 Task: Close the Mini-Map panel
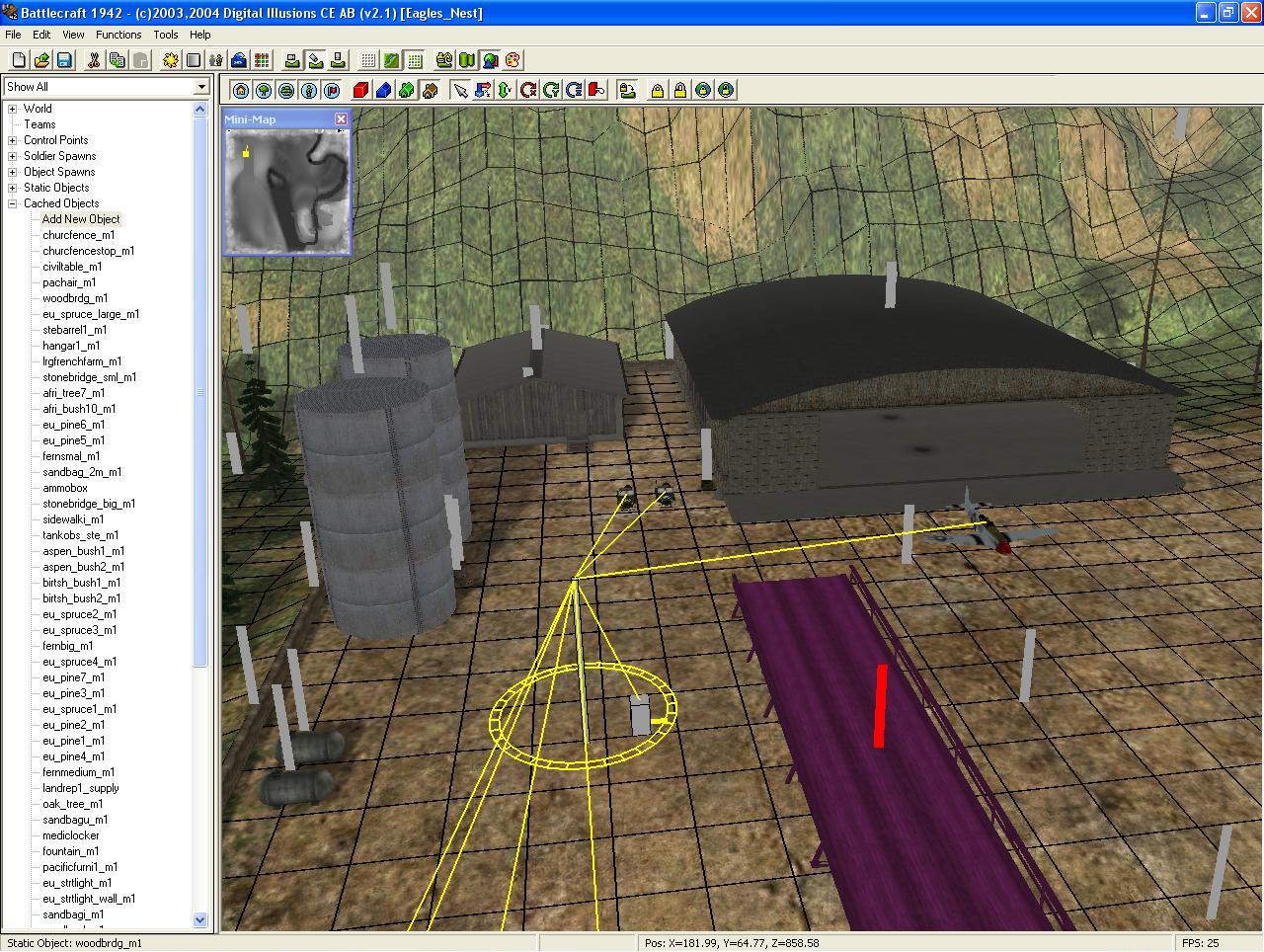coord(341,119)
